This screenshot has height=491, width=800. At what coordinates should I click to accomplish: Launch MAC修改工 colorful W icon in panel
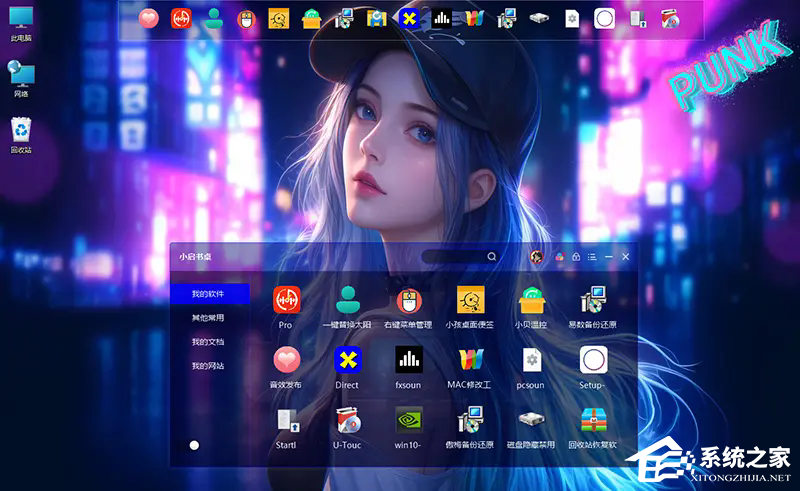[x=470, y=360]
